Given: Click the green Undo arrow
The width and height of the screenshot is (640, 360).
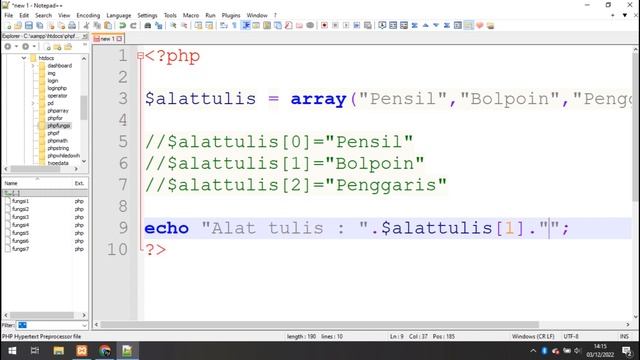Looking at the screenshot, I should coord(122,26).
